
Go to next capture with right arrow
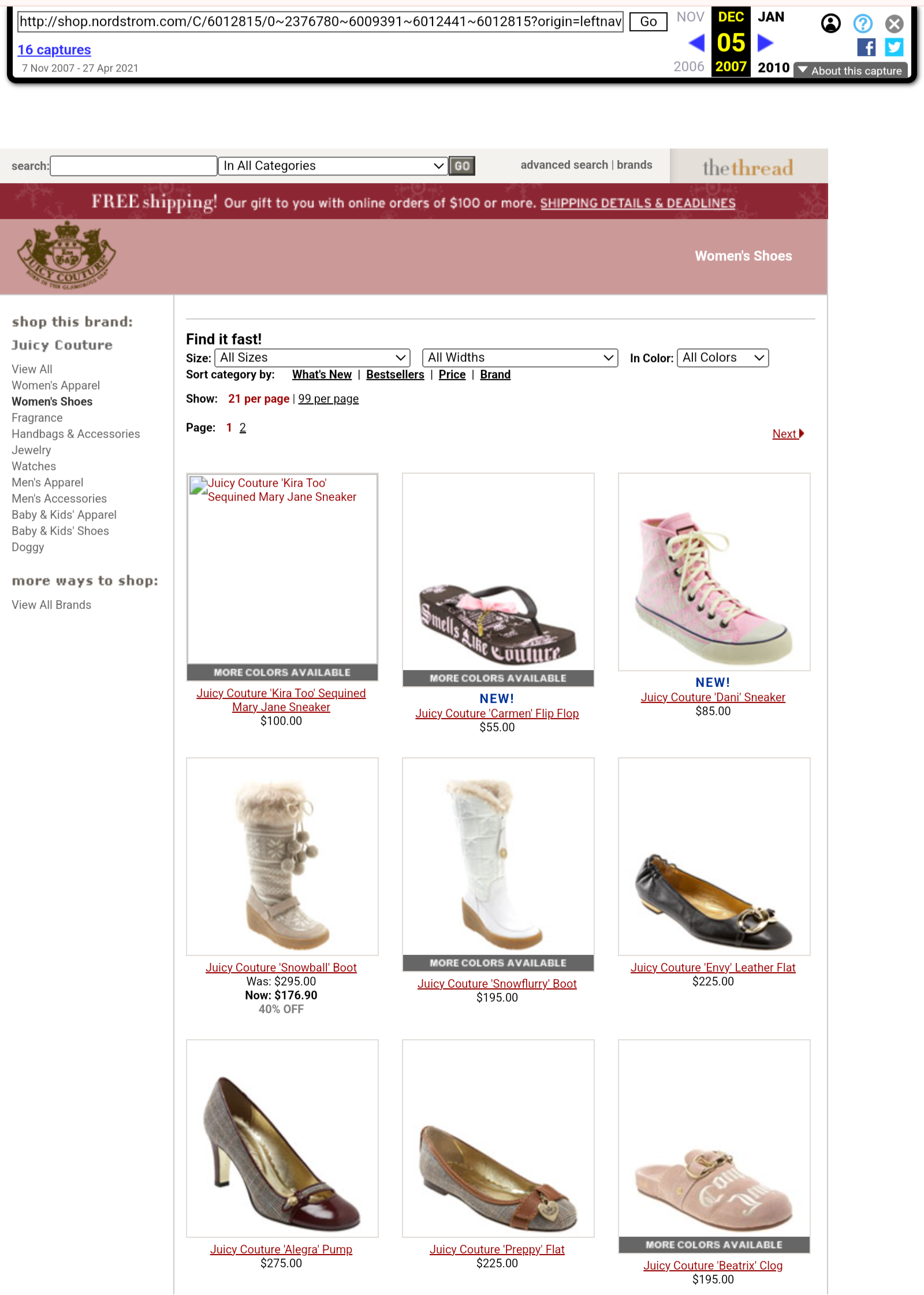coord(765,42)
